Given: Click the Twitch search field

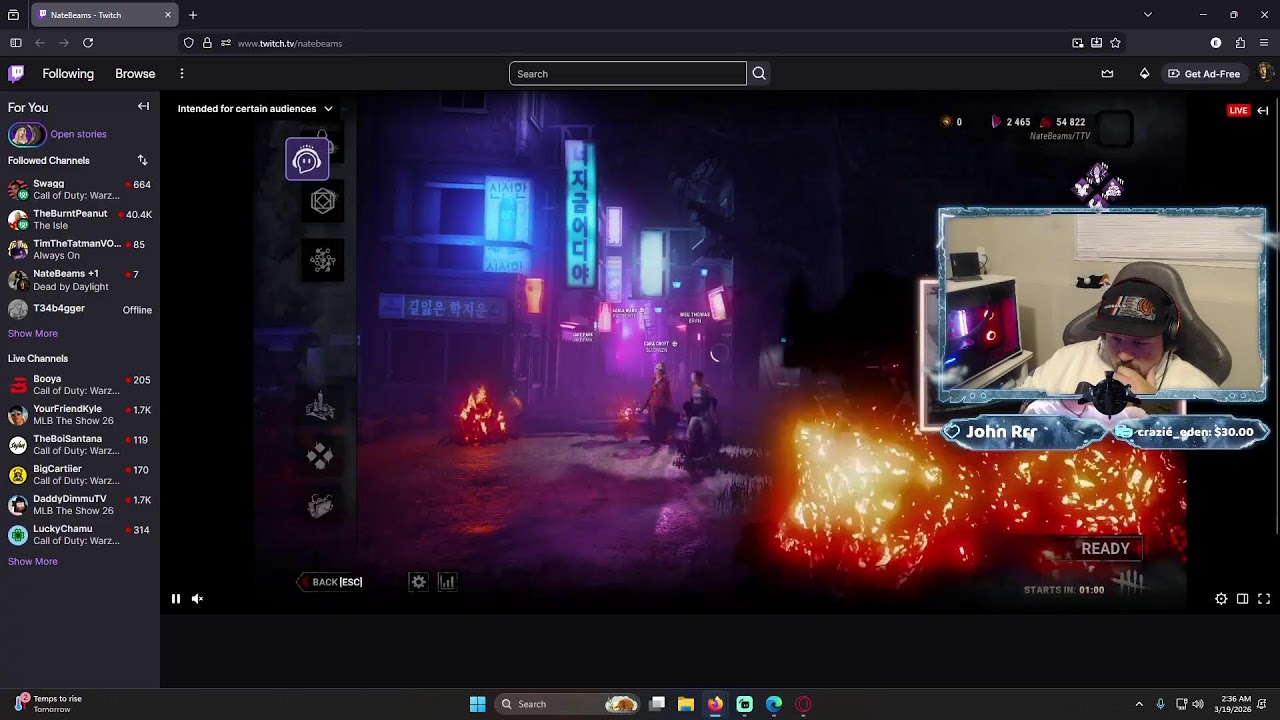Looking at the screenshot, I should pyautogui.click(x=628, y=73).
